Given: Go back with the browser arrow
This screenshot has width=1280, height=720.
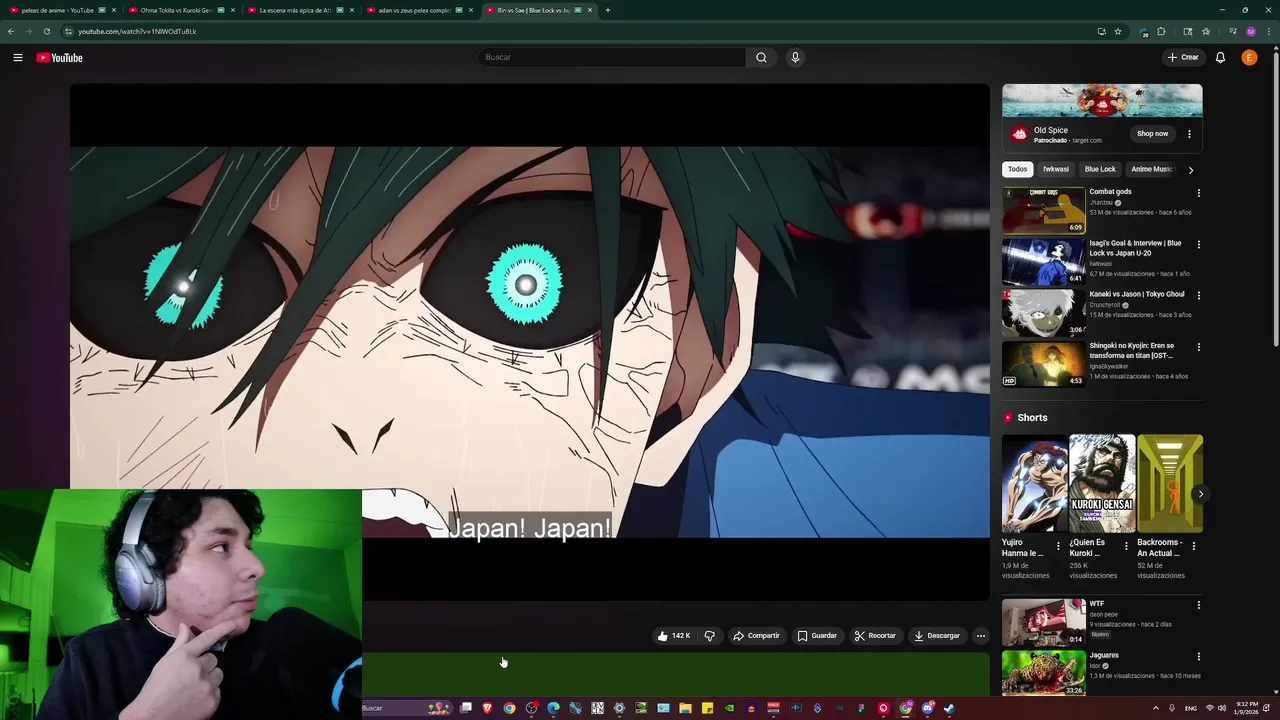Looking at the screenshot, I should click(11, 31).
